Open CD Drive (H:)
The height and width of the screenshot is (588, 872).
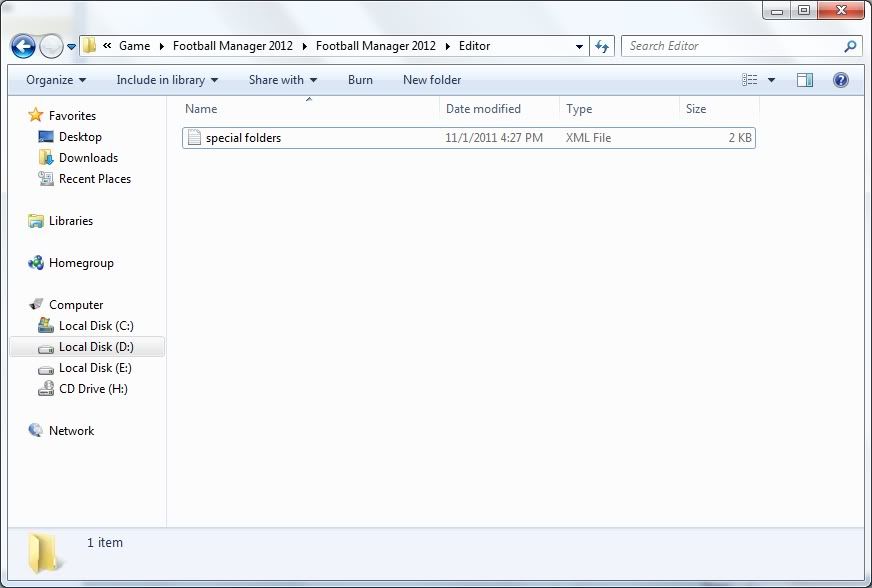pos(93,389)
